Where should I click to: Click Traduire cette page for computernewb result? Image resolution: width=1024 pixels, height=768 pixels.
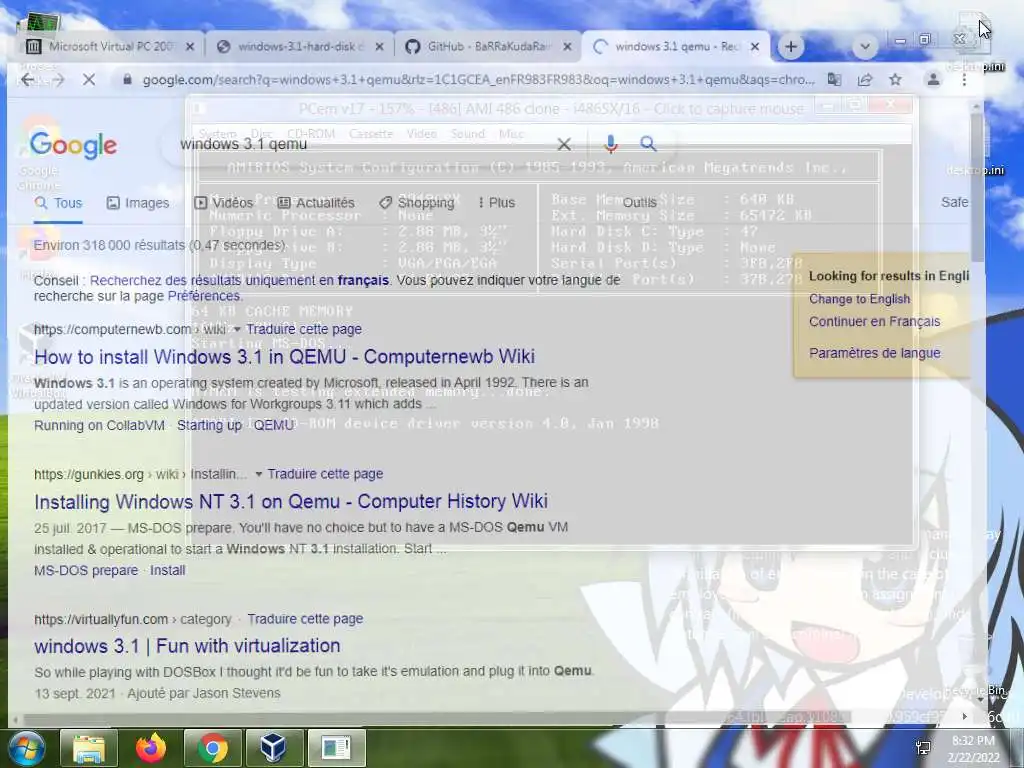click(x=304, y=329)
